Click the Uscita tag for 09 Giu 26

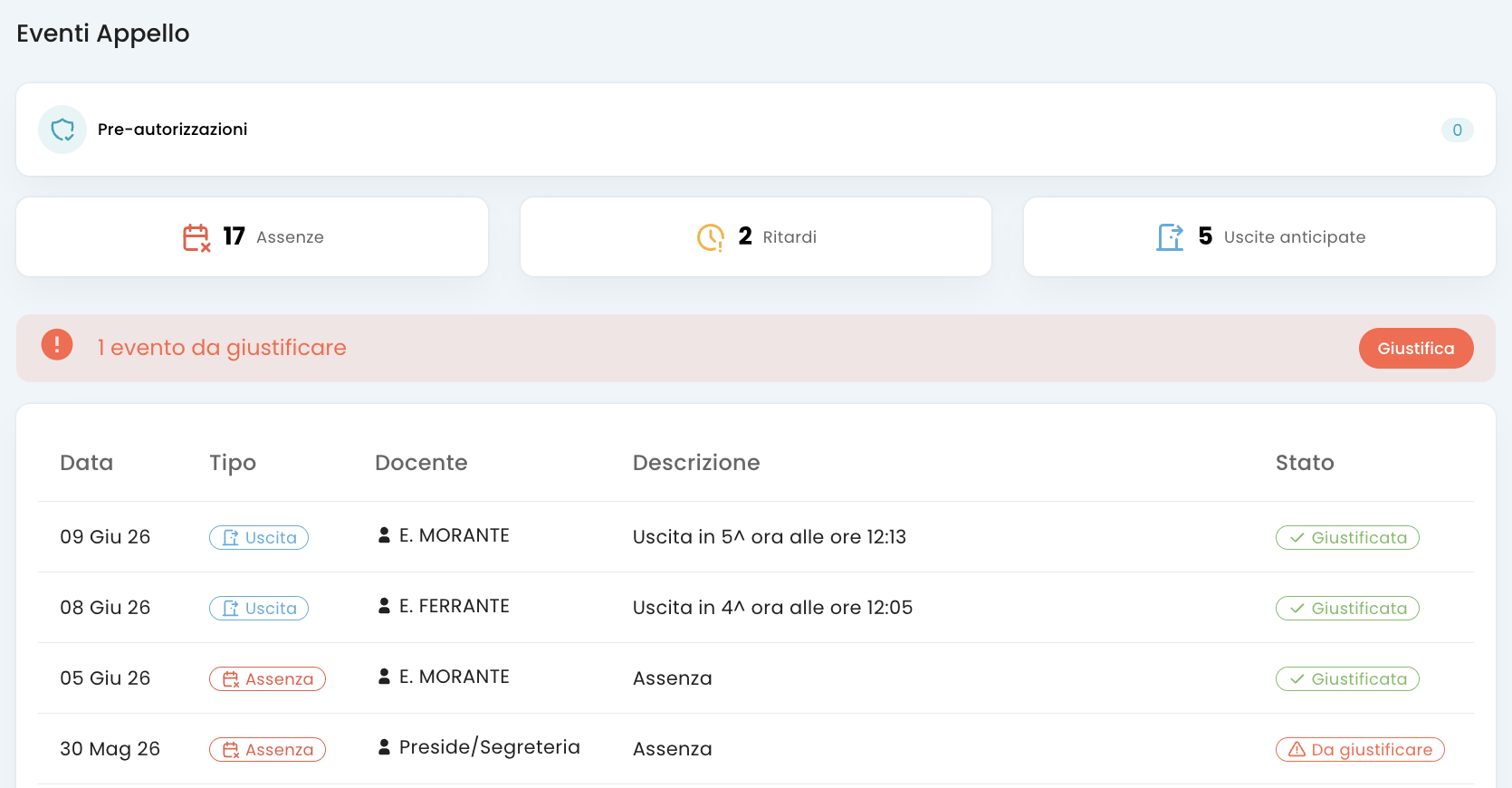(x=259, y=538)
